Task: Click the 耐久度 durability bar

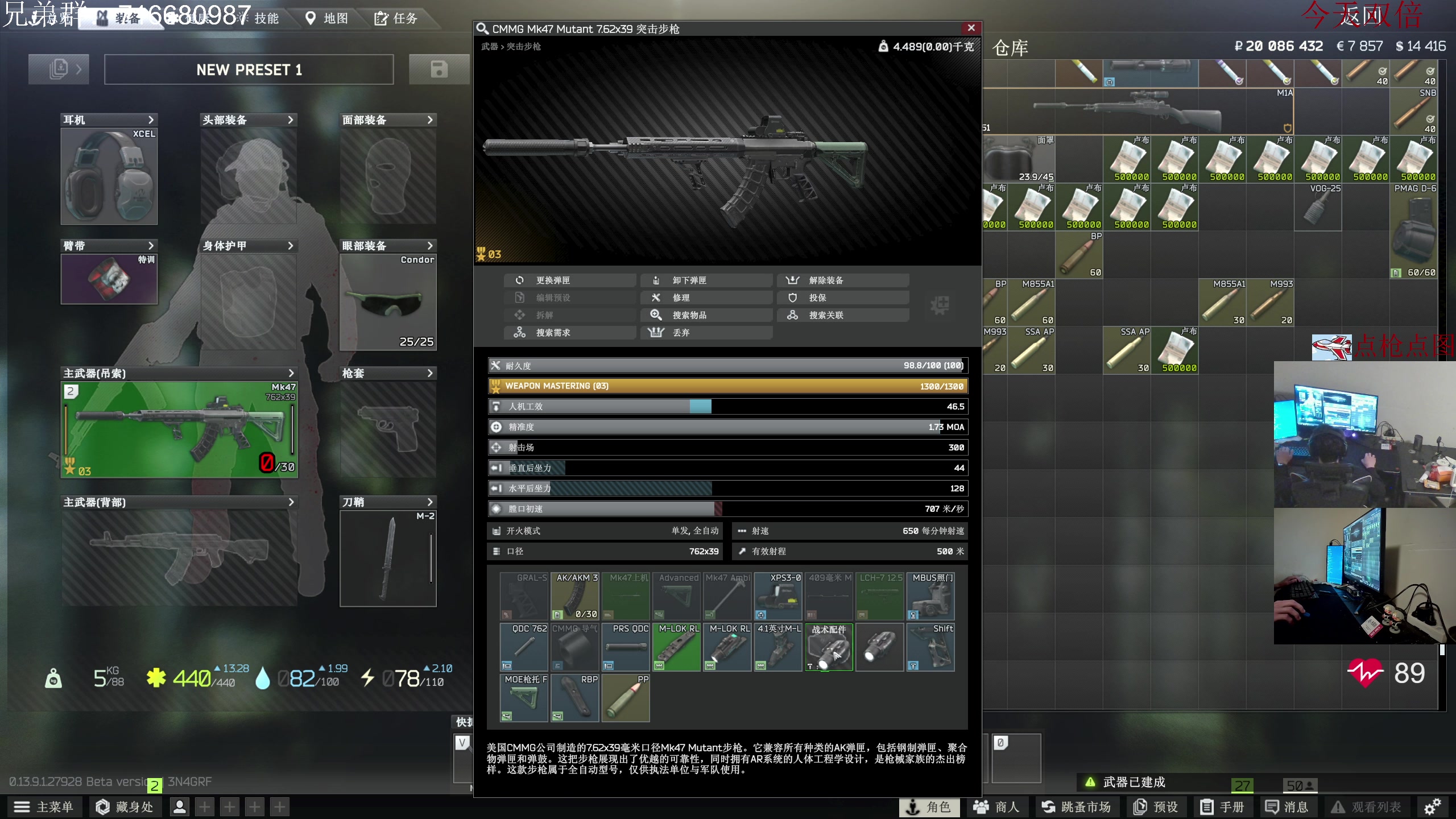Action: (x=728, y=365)
